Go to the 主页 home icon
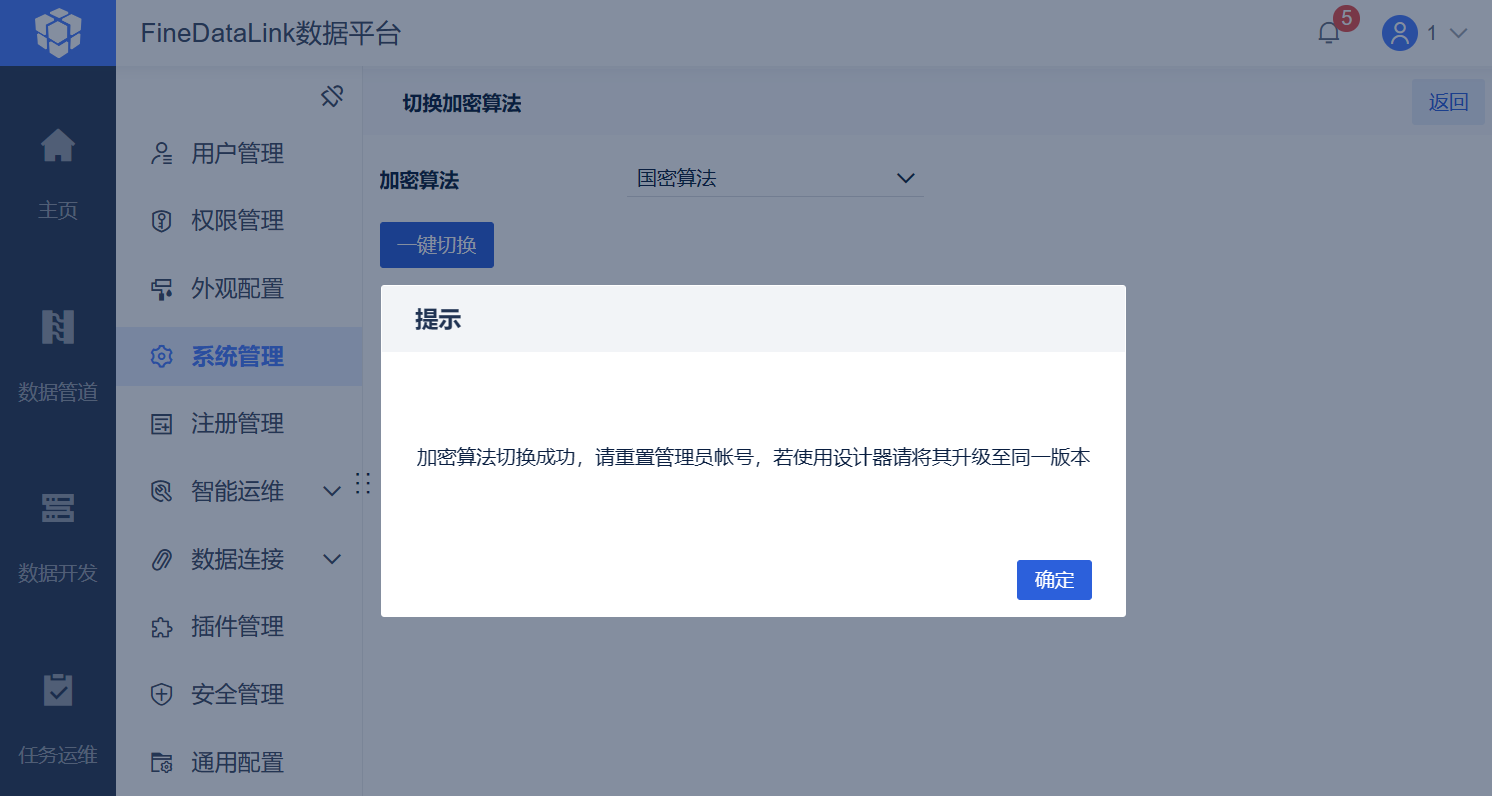 point(58,147)
